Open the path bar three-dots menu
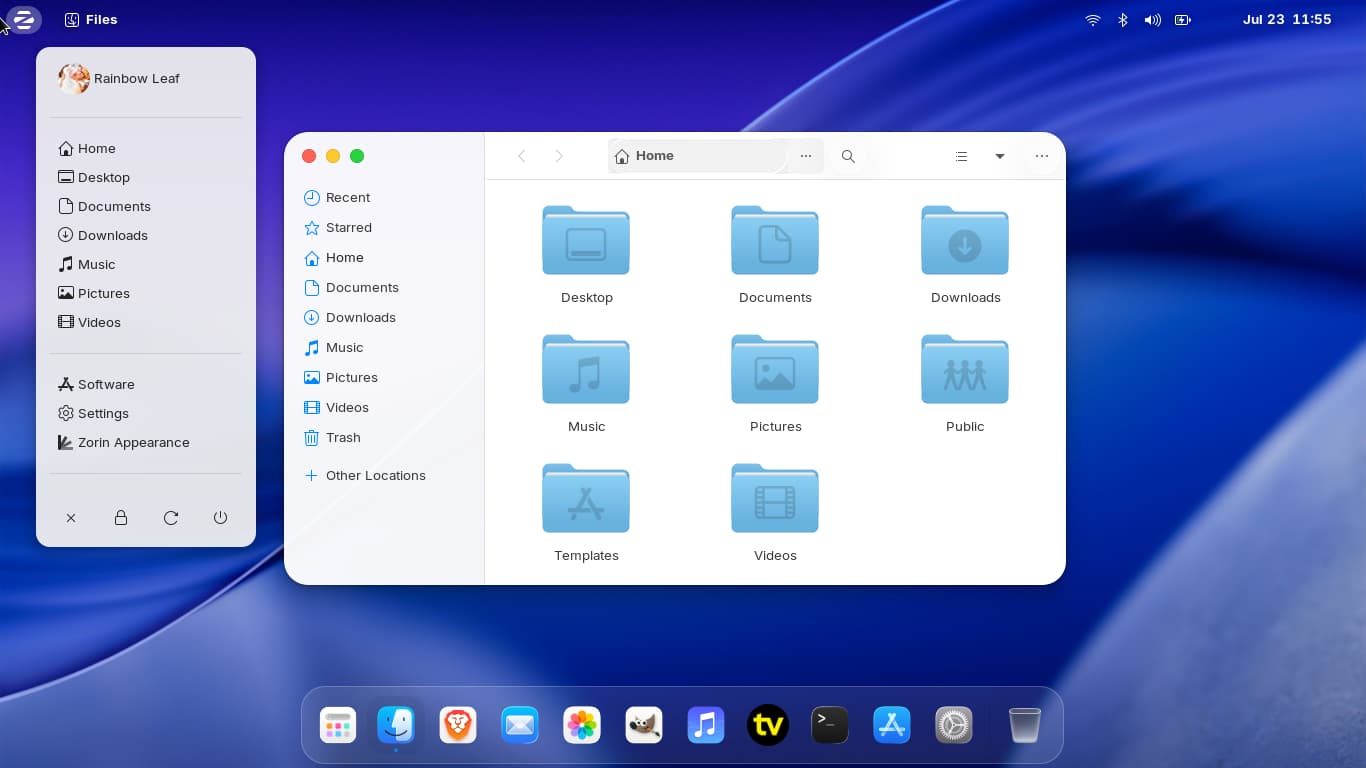1366x768 pixels. click(806, 156)
